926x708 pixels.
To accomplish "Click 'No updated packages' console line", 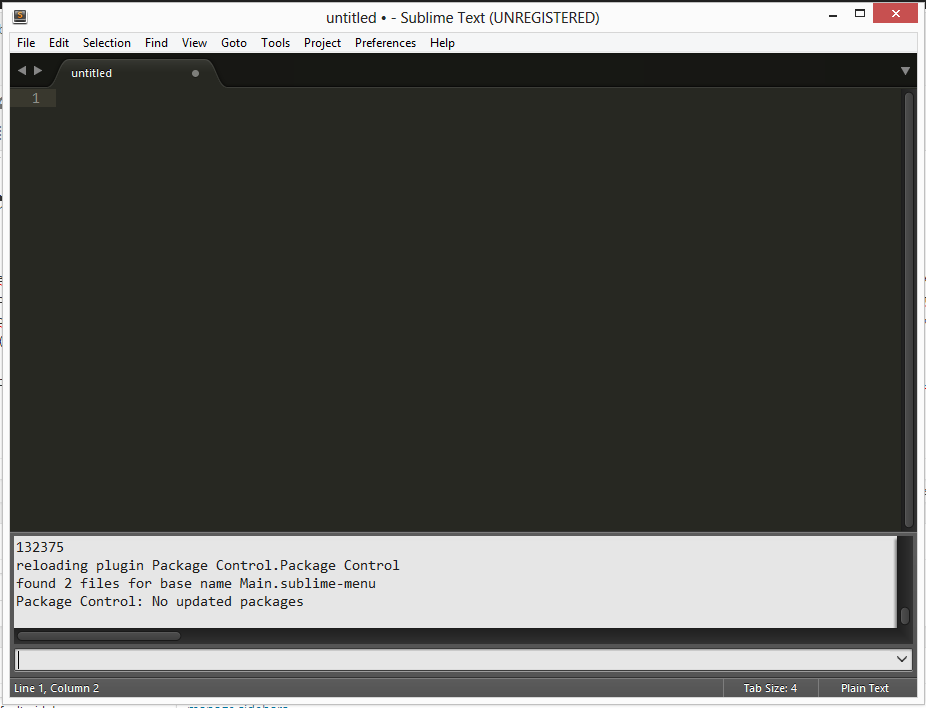I will click(159, 602).
